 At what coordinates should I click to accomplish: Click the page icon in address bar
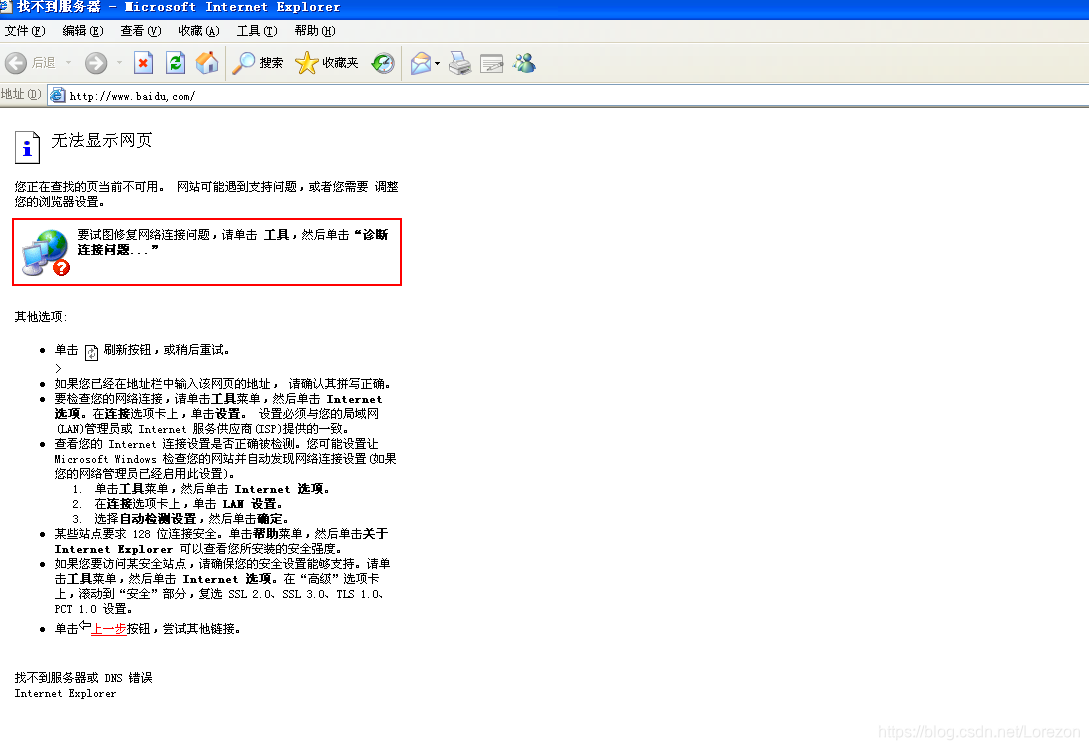pos(58,96)
